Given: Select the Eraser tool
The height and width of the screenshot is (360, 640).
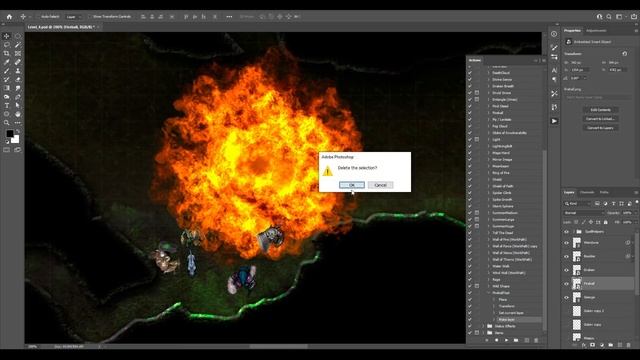Looking at the screenshot, I should 18,80.
